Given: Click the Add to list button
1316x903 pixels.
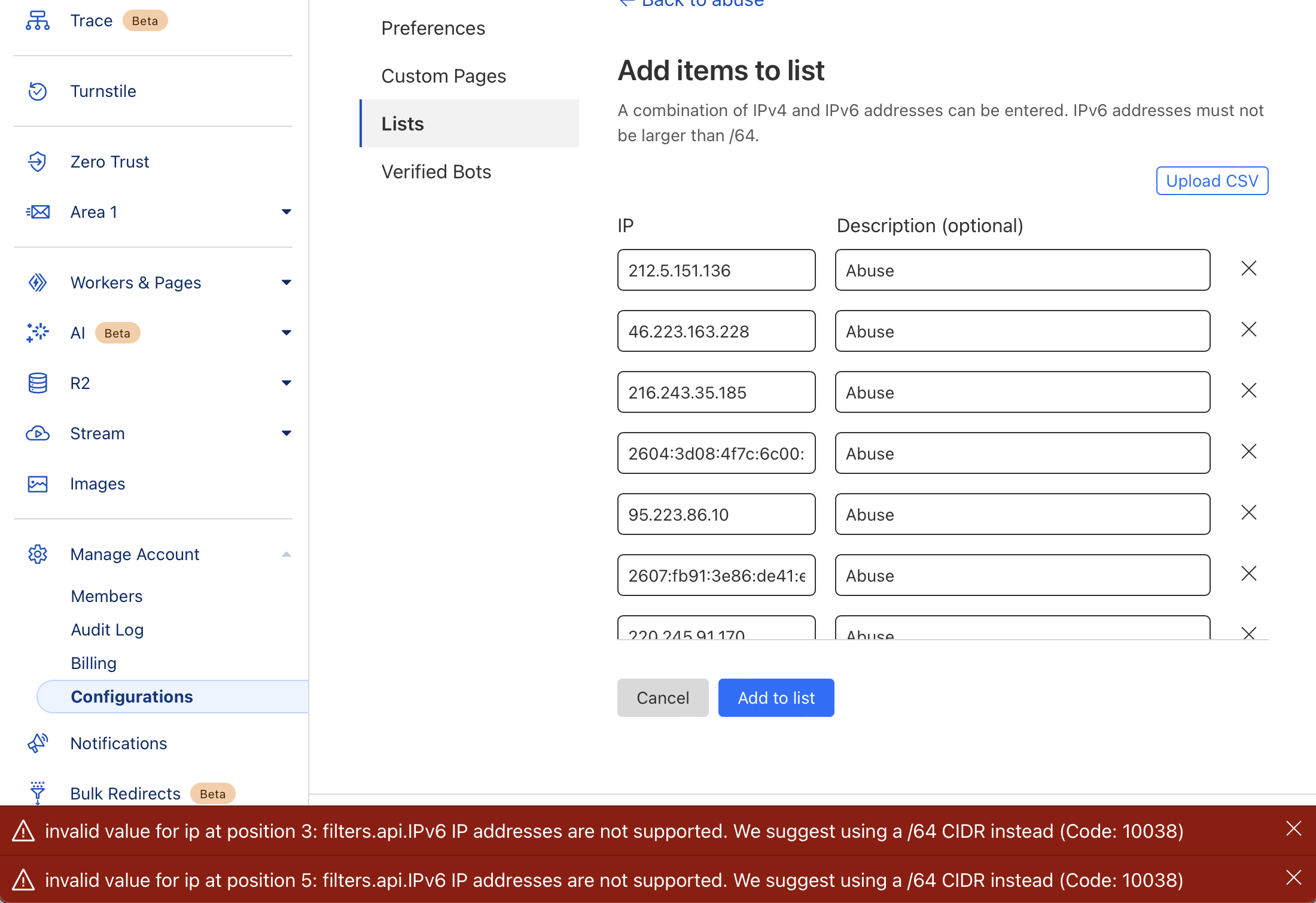Looking at the screenshot, I should tap(776, 698).
